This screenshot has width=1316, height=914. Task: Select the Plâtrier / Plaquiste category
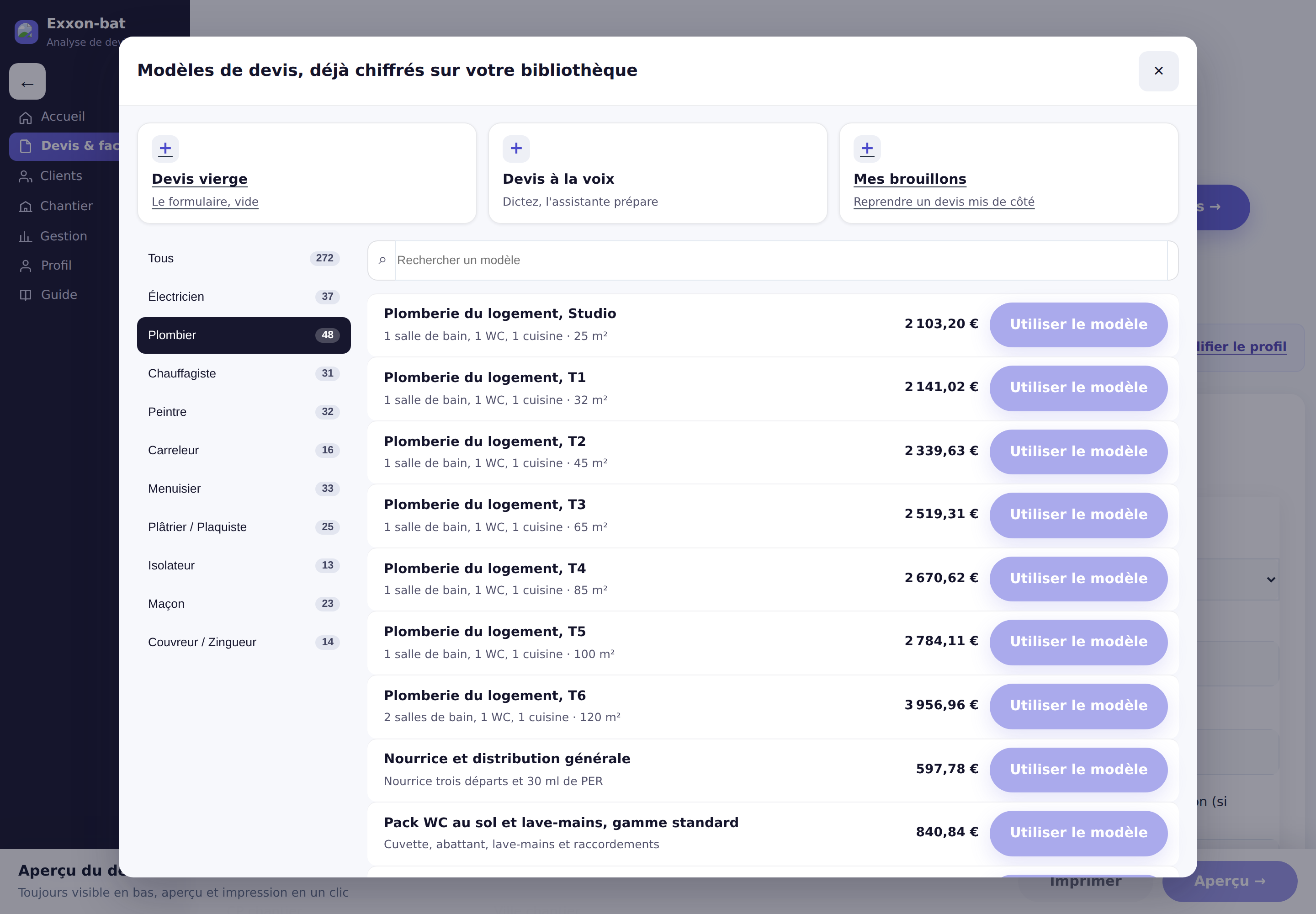click(244, 527)
